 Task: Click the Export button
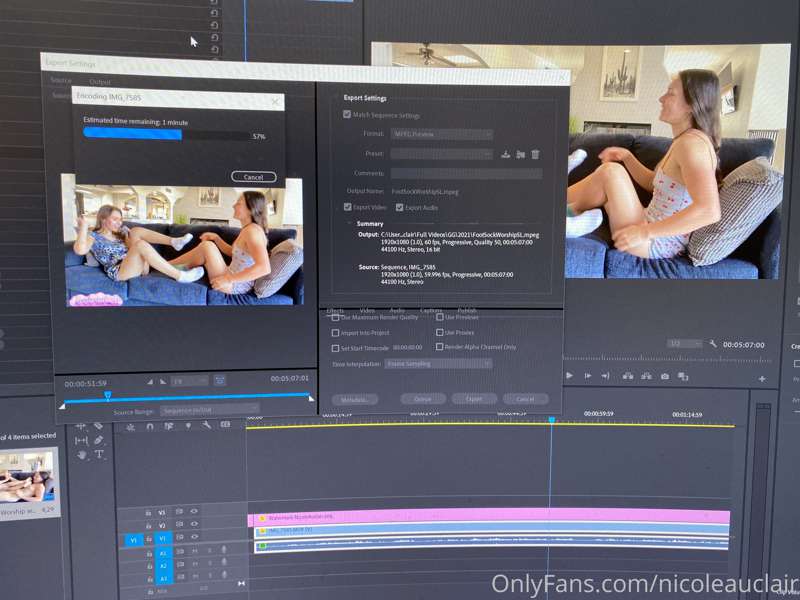[x=474, y=398]
